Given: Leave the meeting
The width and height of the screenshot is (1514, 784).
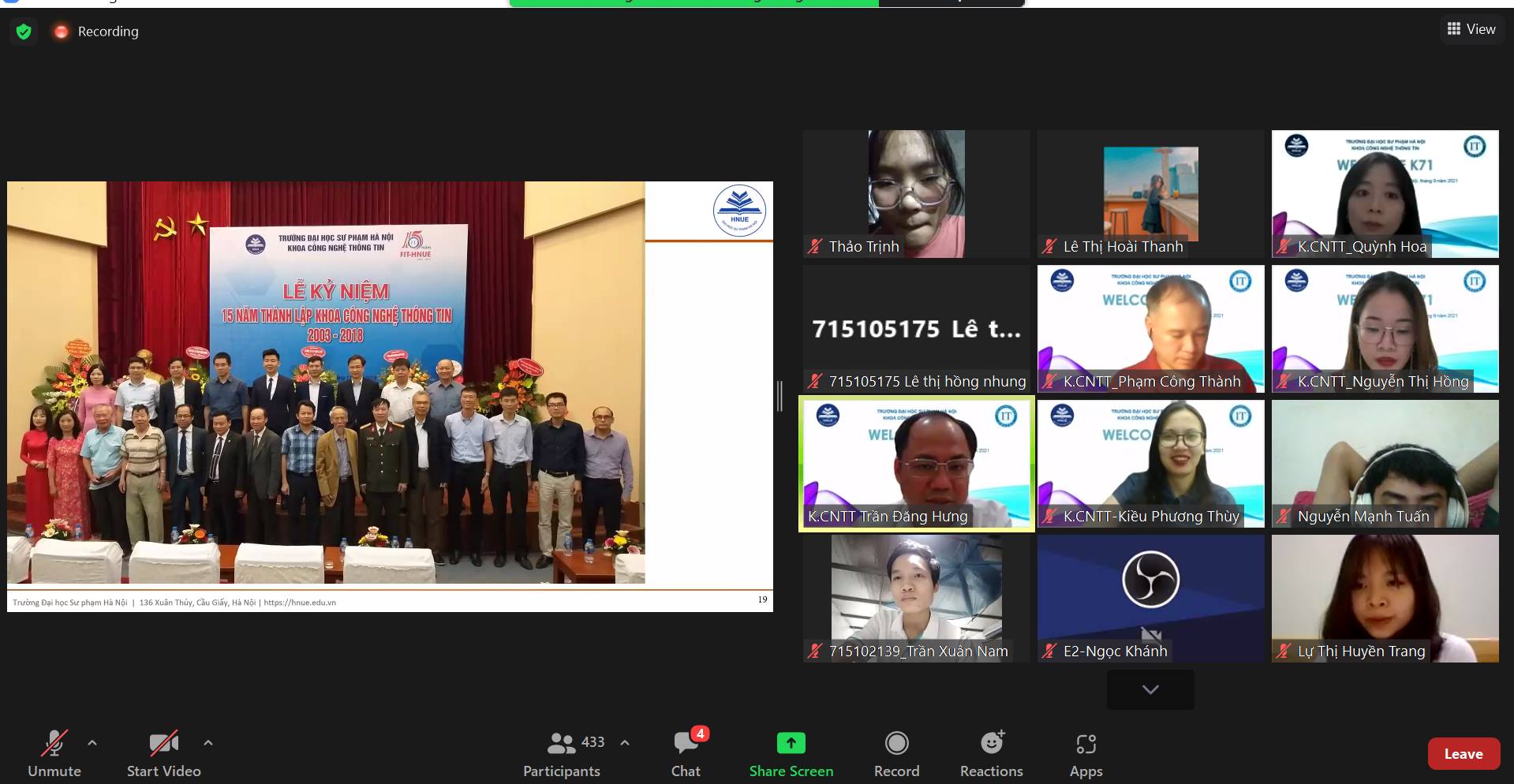Looking at the screenshot, I should [x=1464, y=754].
